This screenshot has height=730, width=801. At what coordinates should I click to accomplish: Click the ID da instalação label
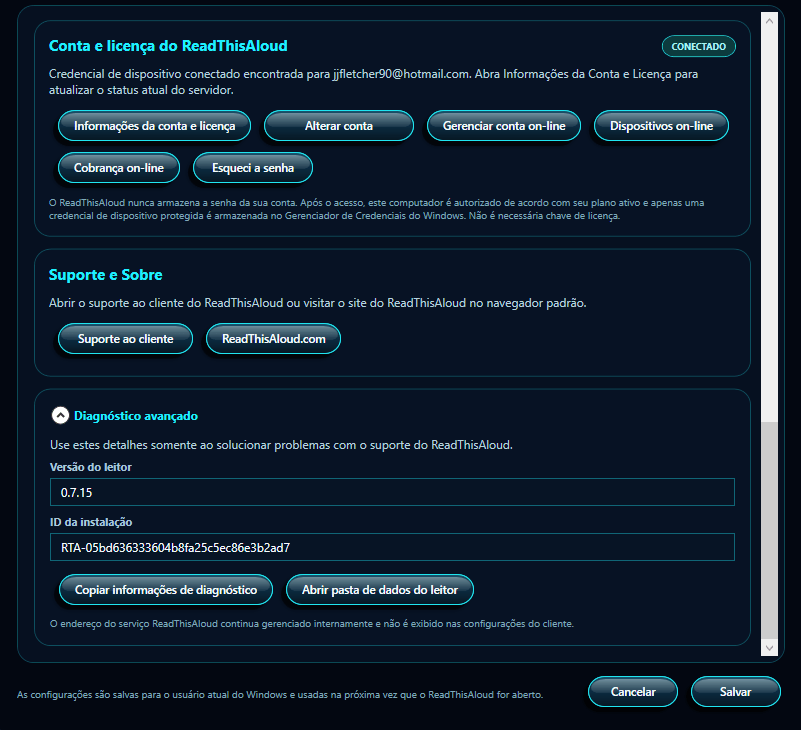91,522
